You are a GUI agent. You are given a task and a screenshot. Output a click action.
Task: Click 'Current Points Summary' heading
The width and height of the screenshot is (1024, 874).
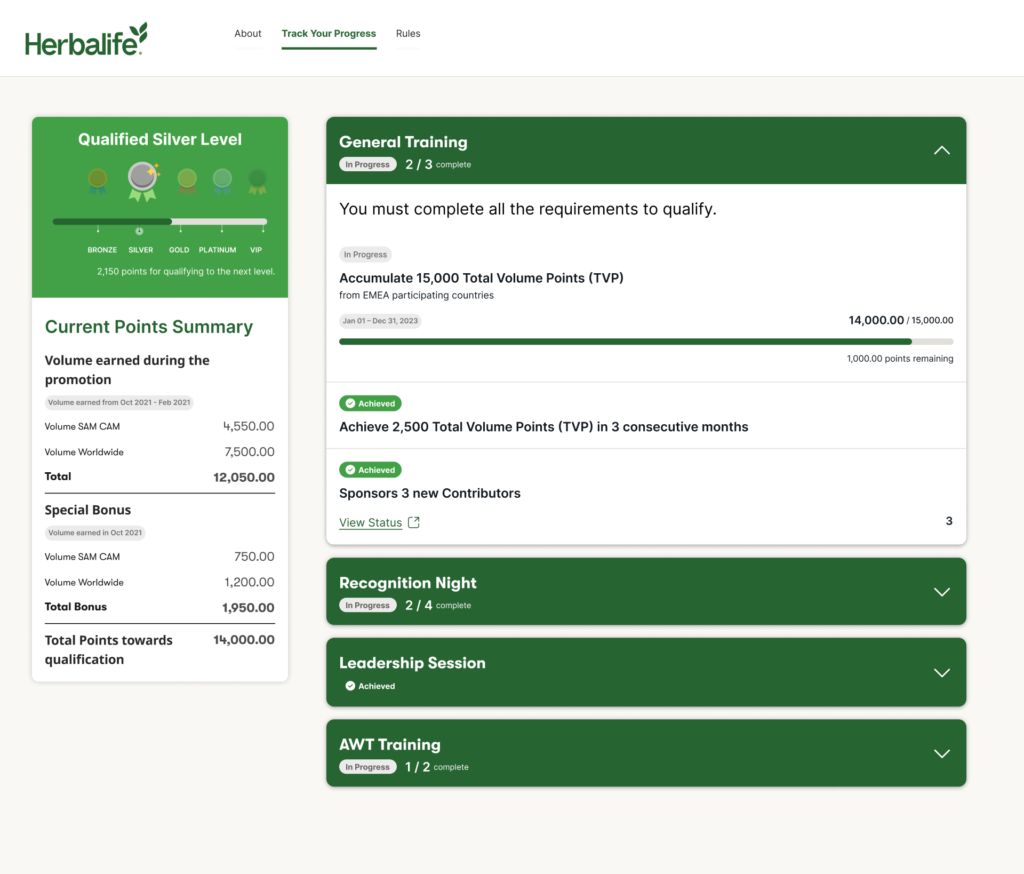click(x=149, y=327)
